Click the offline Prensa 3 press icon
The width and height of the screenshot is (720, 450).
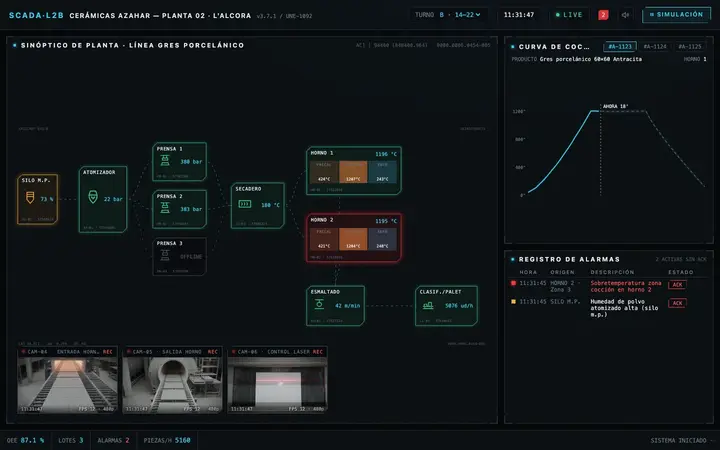tap(165, 255)
